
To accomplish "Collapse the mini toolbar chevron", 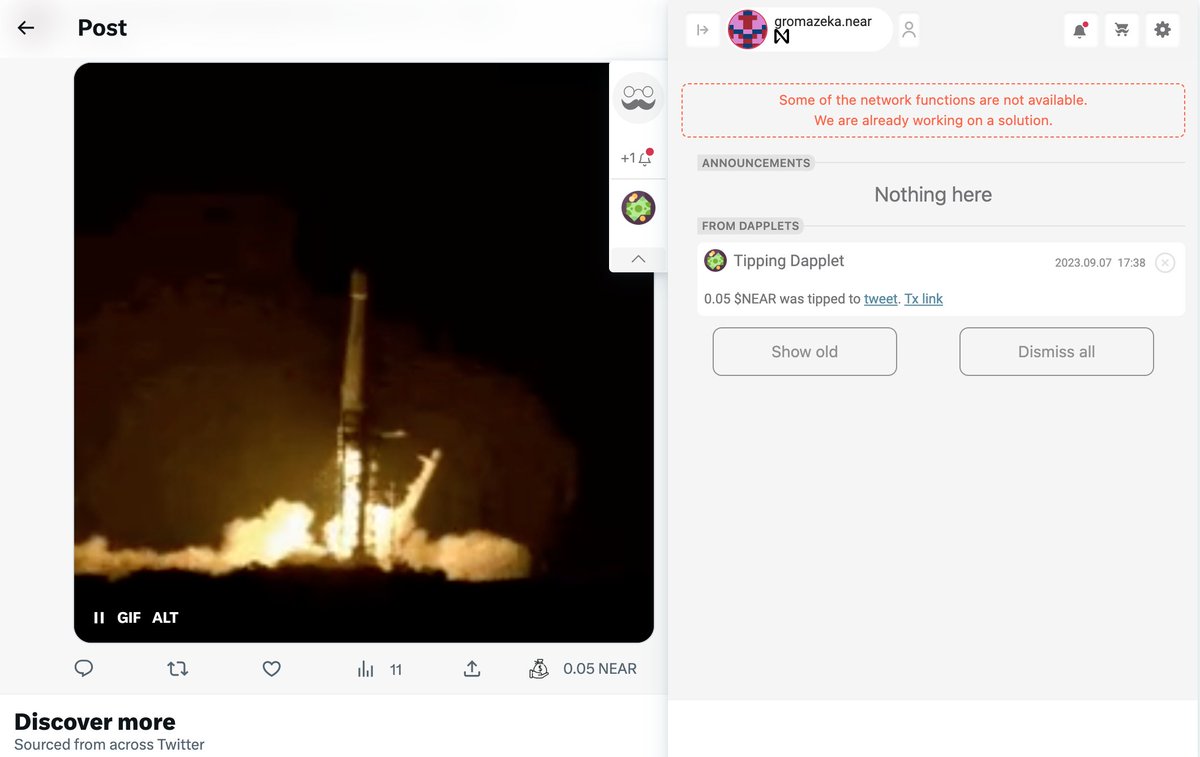I will [638, 259].
